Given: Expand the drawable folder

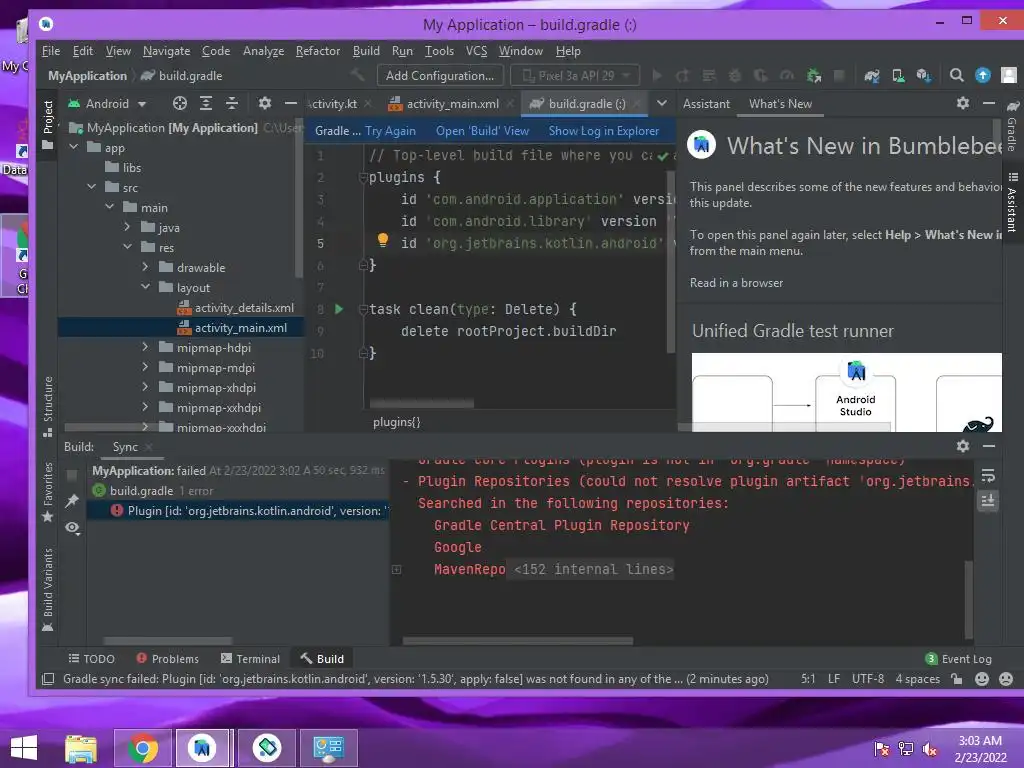Looking at the screenshot, I should tap(145, 267).
